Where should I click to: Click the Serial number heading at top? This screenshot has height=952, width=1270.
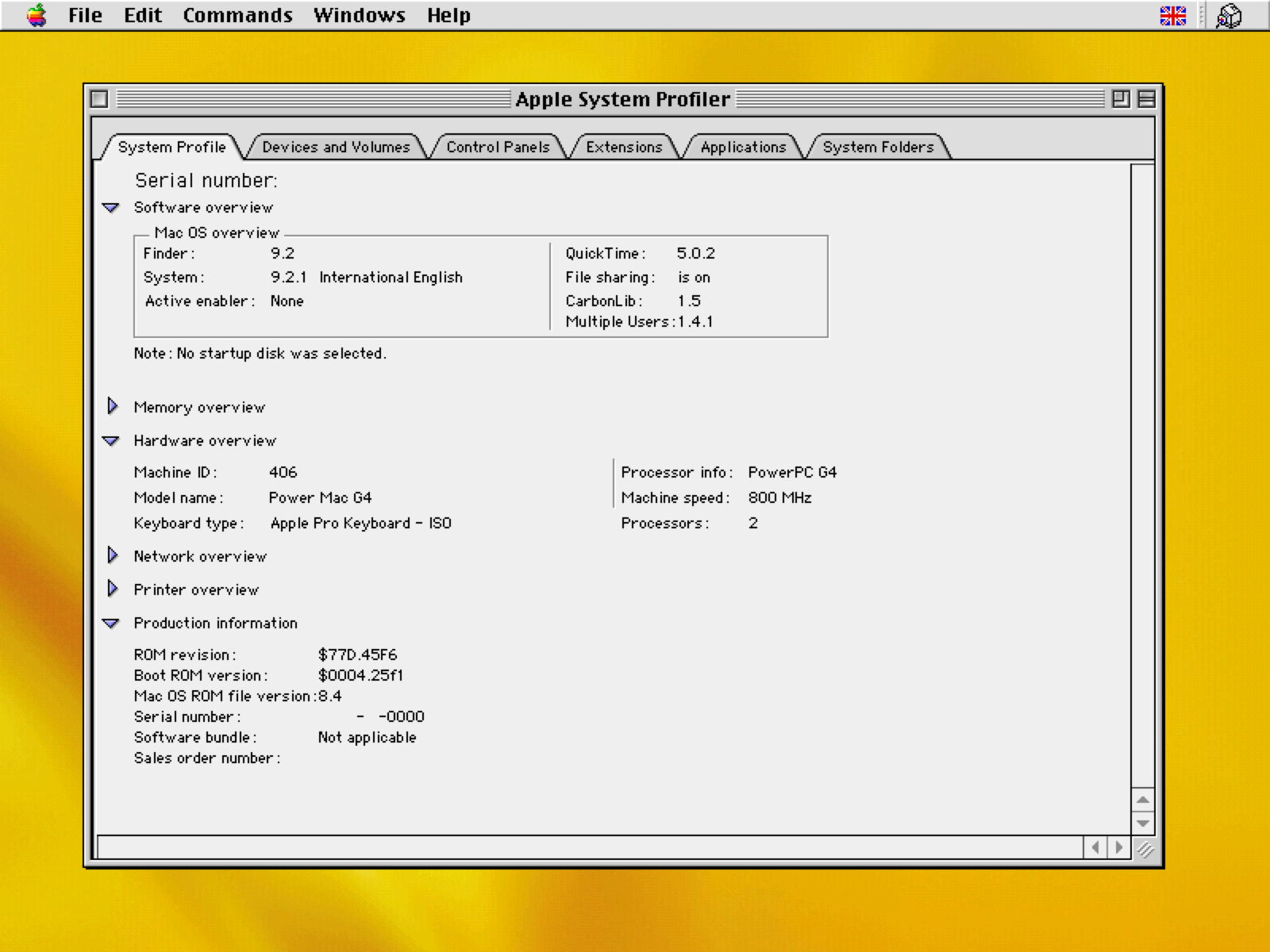pos(206,181)
